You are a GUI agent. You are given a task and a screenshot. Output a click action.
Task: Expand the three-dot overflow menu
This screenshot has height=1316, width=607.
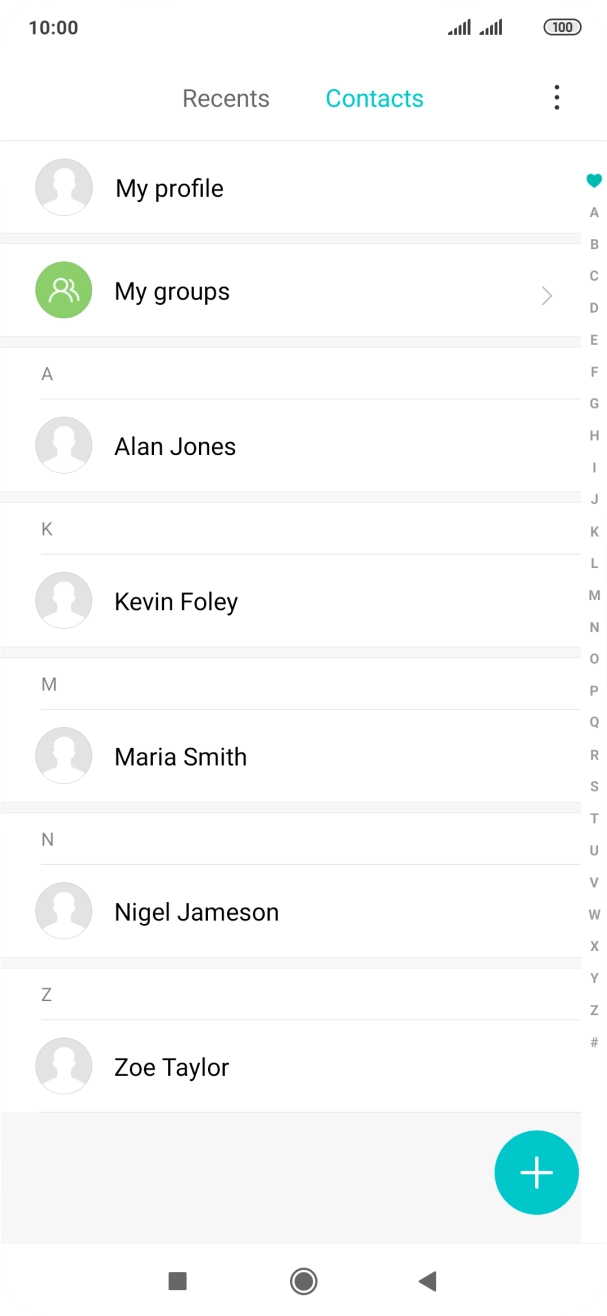pos(556,97)
